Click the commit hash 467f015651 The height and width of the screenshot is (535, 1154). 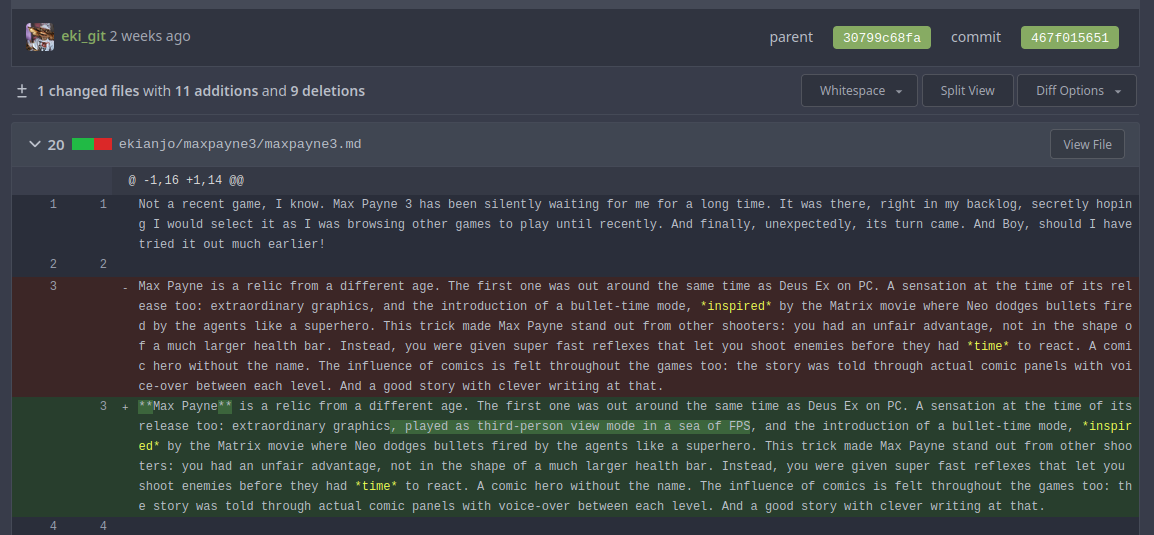[x=1069, y=38]
